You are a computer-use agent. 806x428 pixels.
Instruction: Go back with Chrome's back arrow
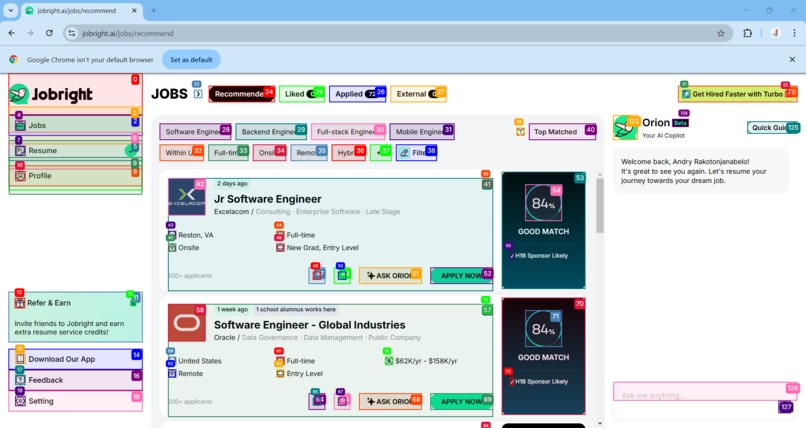pyautogui.click(x=12, y=33)
